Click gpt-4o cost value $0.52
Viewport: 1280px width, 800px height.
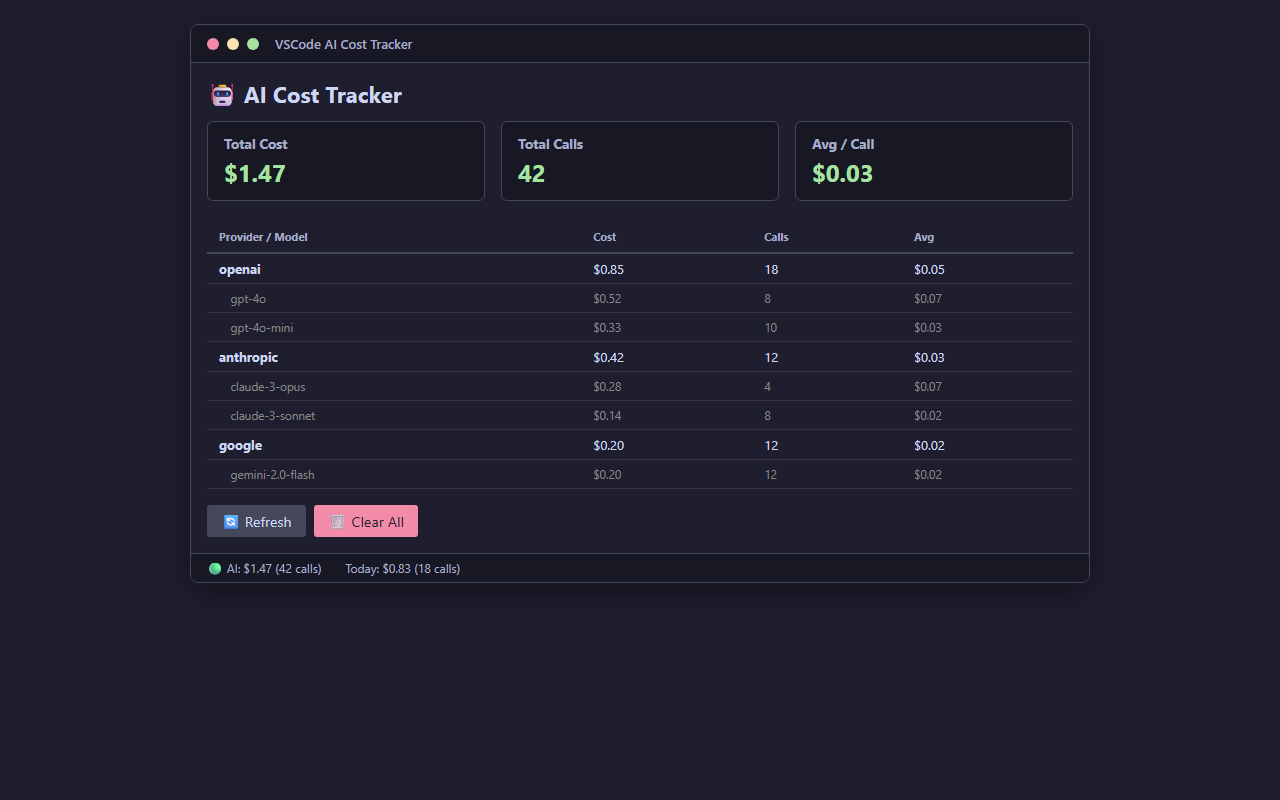click(607, 299)
